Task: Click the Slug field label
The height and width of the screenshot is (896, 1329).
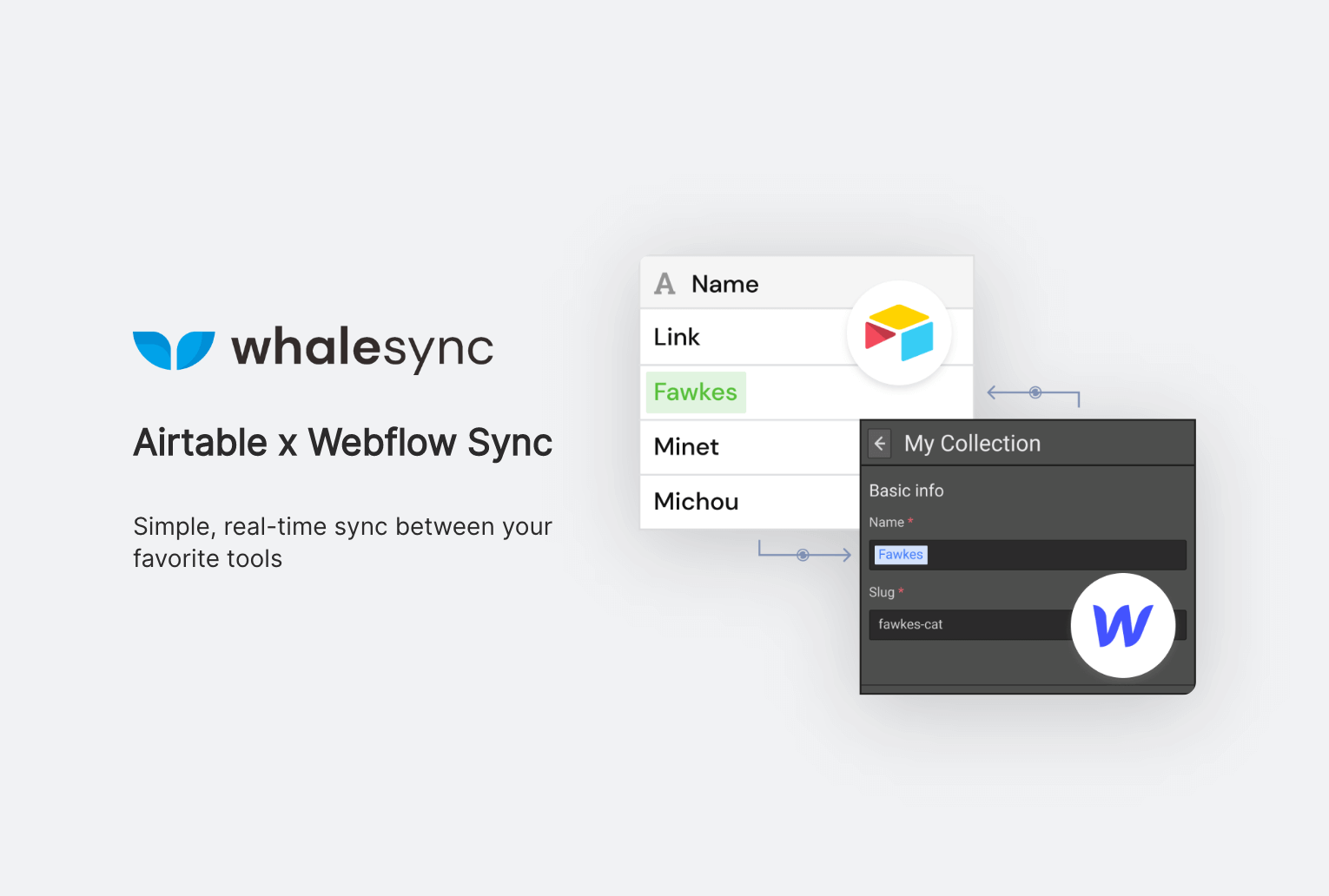Action: pos(882,592)
